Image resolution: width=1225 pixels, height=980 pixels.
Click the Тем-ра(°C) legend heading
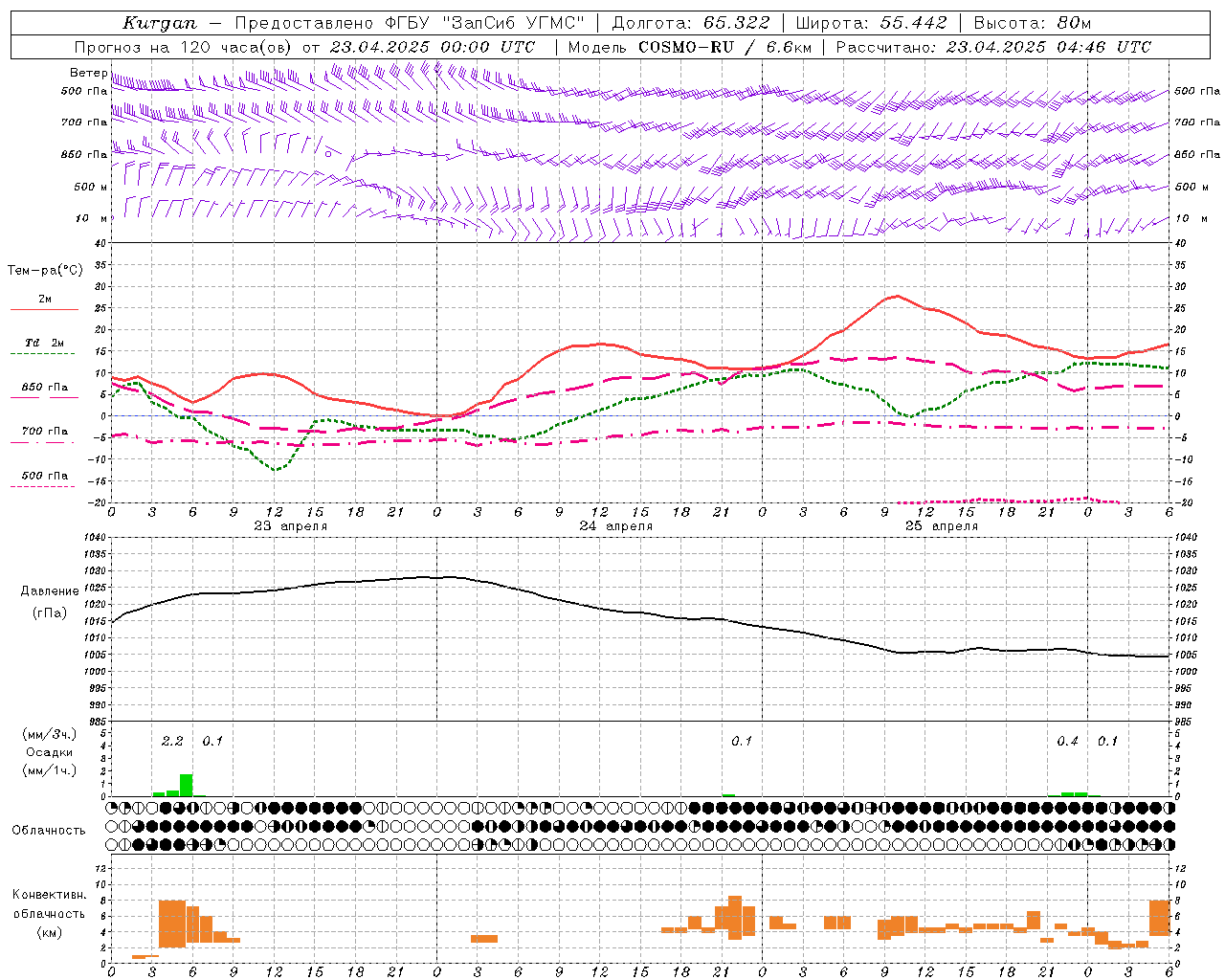(x=45, y=271)
